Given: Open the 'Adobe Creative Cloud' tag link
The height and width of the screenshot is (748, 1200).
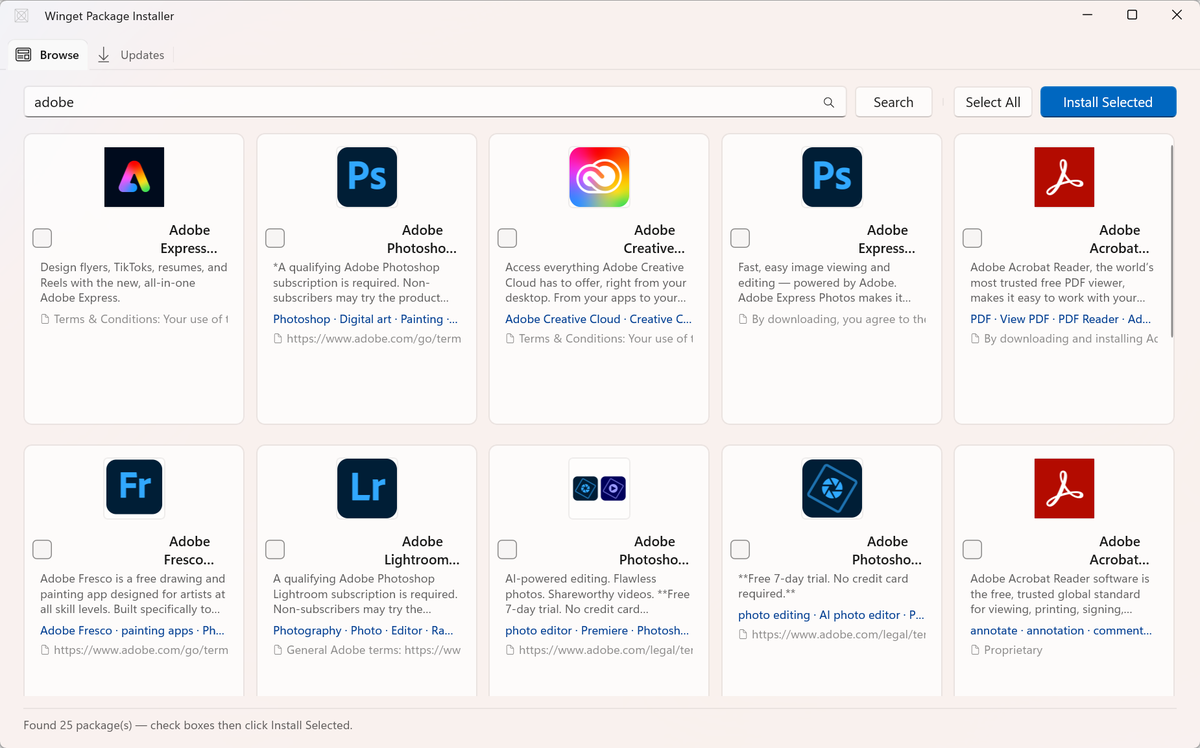Looking at the screenshot, I should (x=563, y=319).
